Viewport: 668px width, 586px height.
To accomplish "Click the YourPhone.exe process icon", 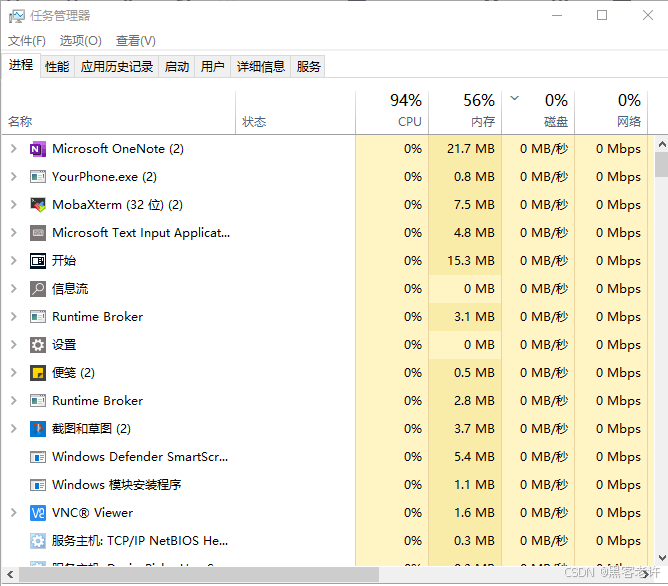I will tap(38, 177).
